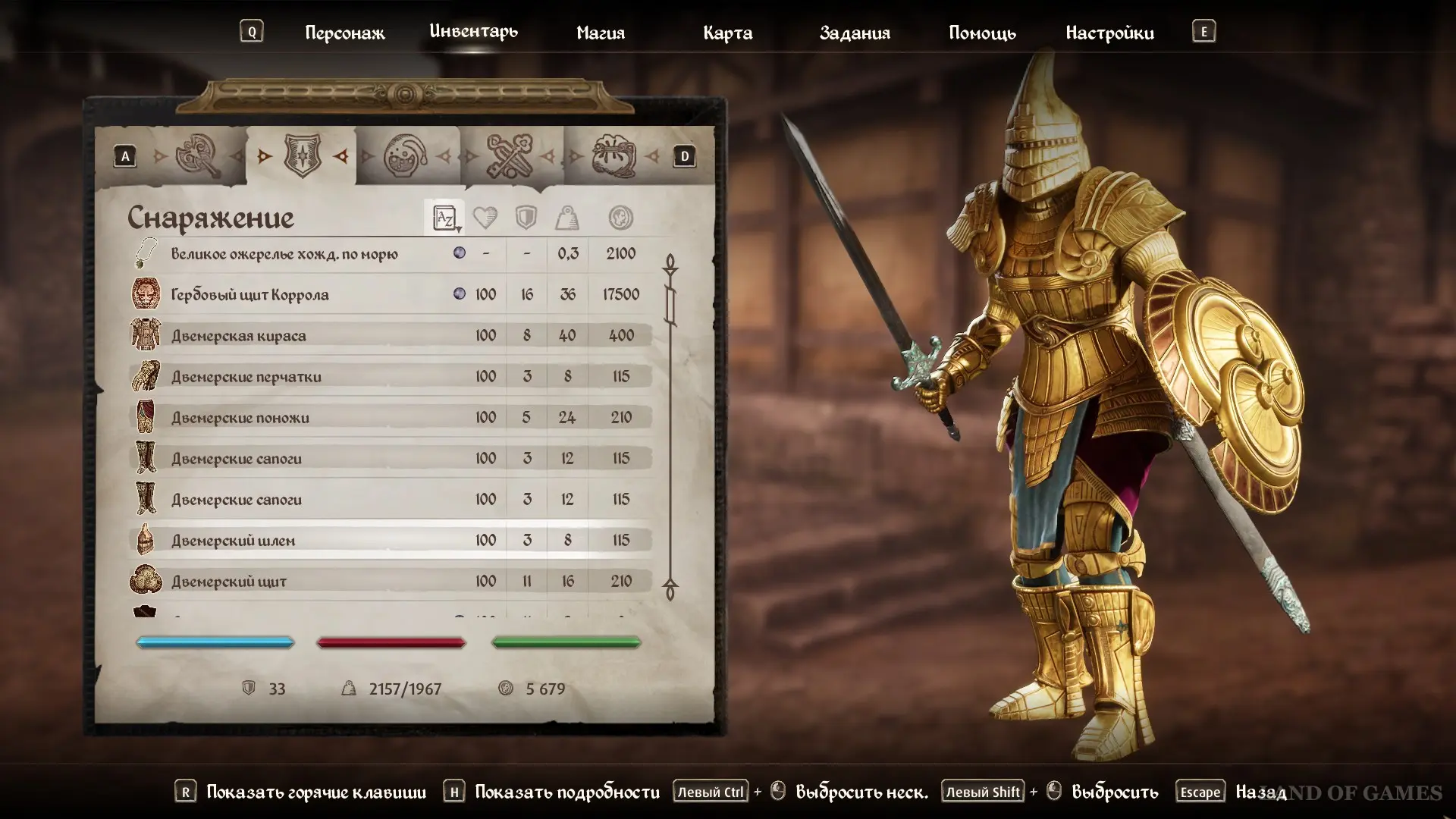
Task: Click the D key next category icon
Action: pyautogui.click(x=684, y=157)
